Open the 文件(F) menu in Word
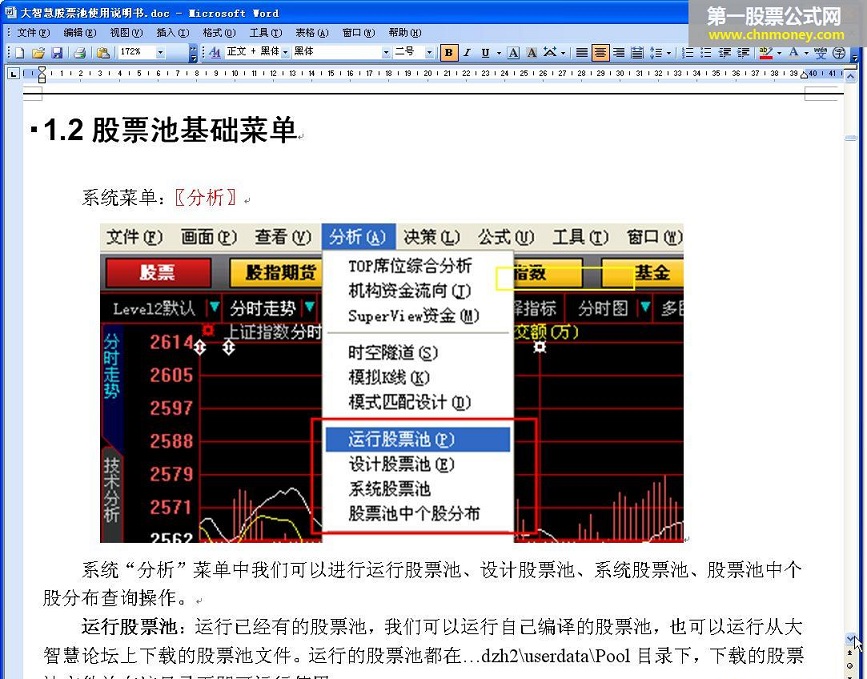 (x=33, y=33)
